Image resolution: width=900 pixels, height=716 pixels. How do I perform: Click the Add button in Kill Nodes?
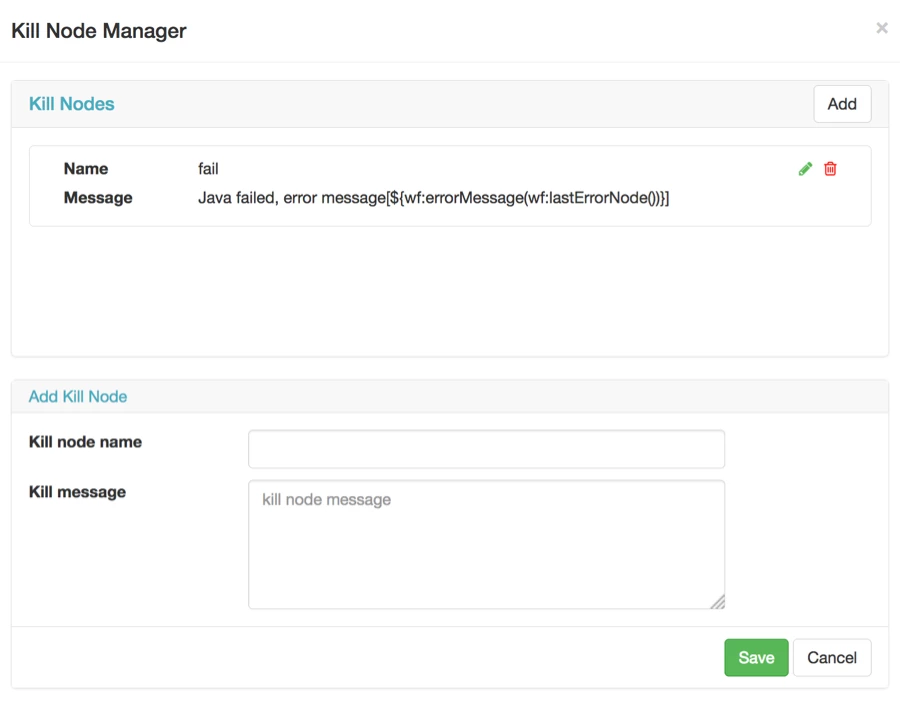[842, 104]
